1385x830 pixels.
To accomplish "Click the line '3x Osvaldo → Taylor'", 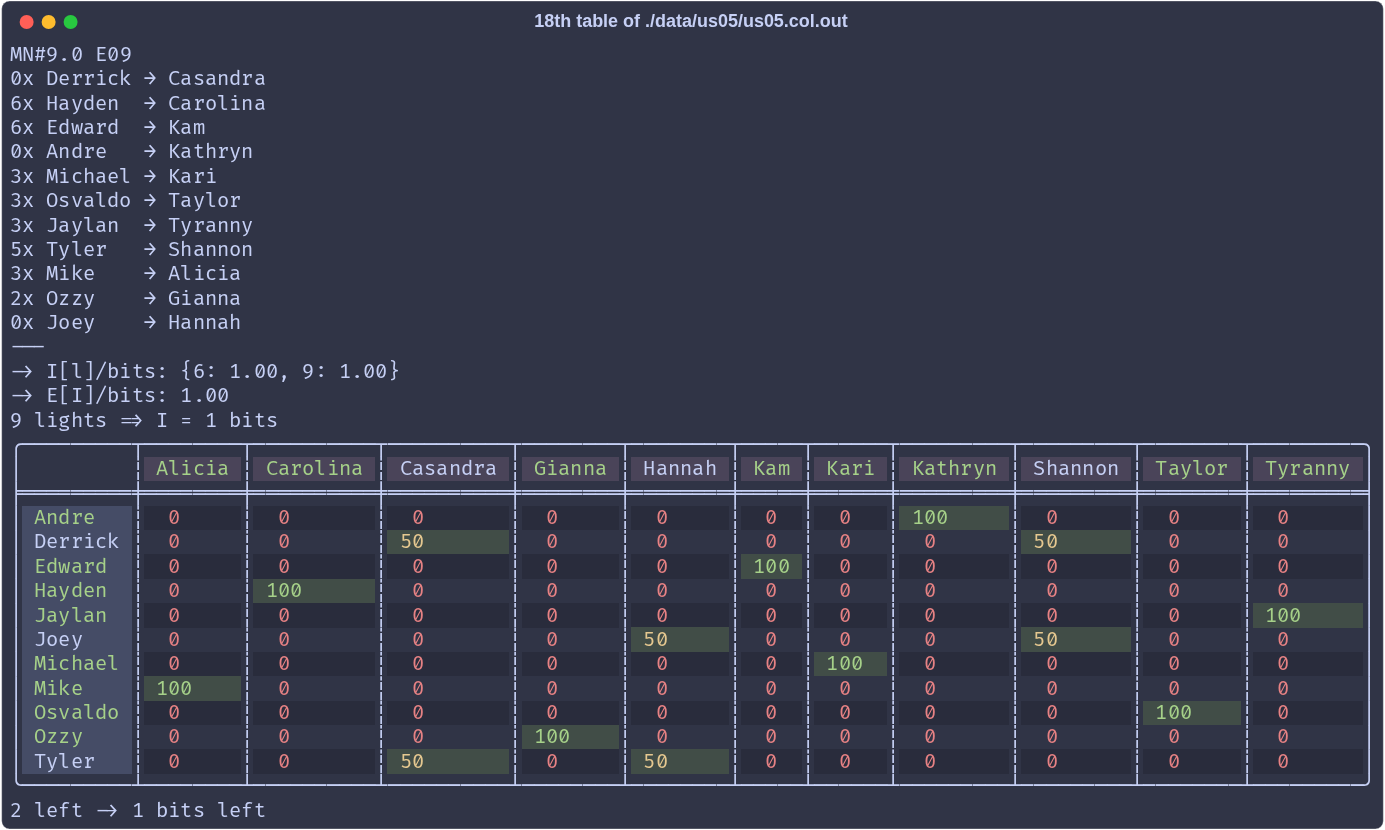I will pyautogui.click(x=126, y=200).
